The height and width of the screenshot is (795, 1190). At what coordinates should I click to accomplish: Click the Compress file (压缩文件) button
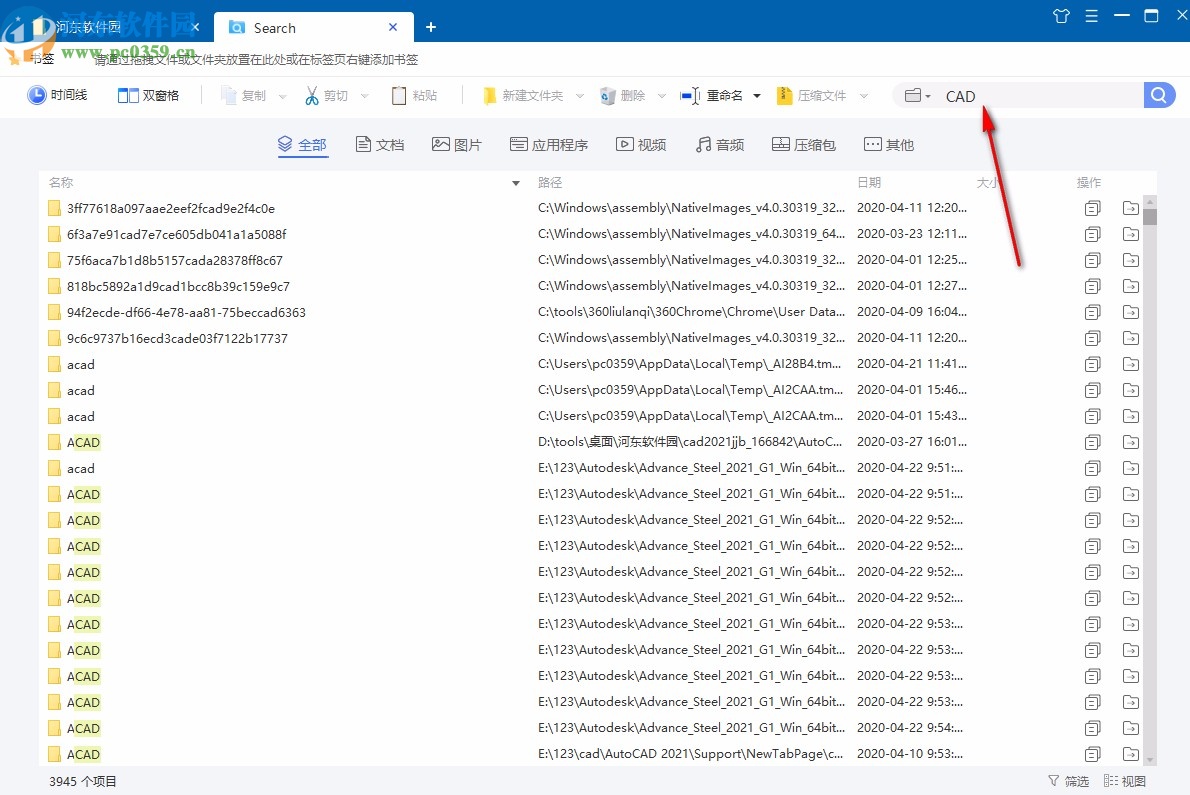click(812, 96)
